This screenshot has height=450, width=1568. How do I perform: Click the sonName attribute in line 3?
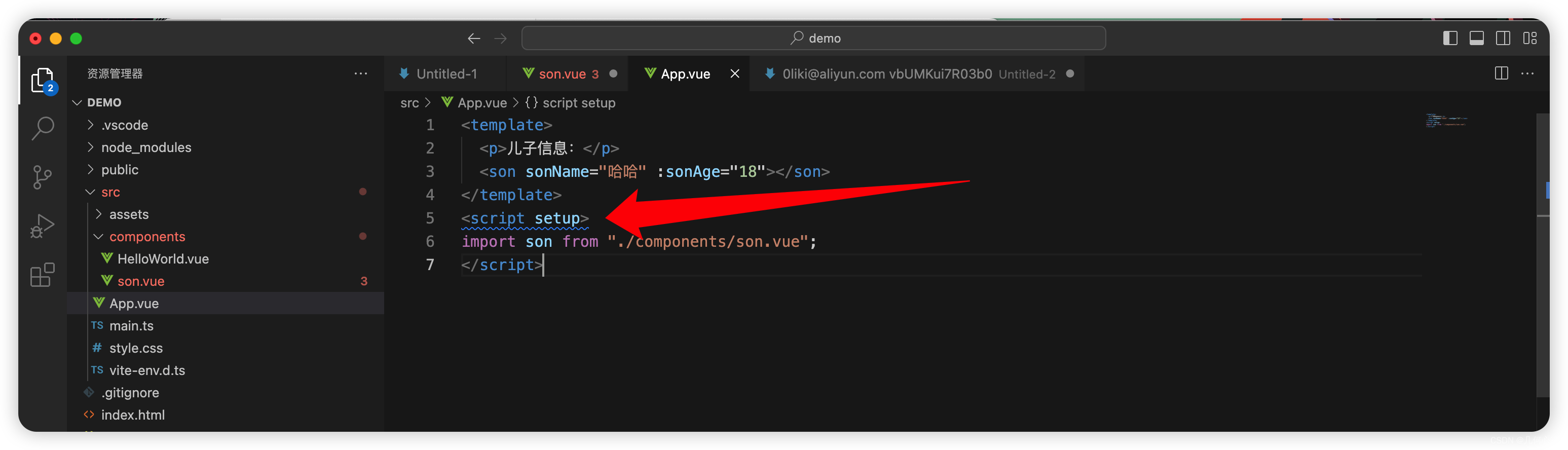click(557, 172)
